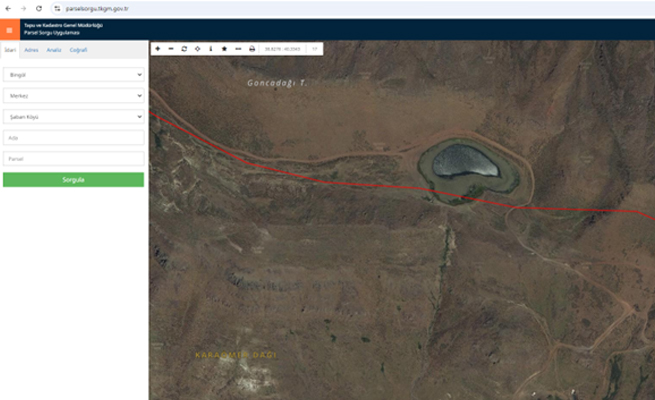Open the Şaban Köyü neighborhood dropdown

(x=74, y=116)
